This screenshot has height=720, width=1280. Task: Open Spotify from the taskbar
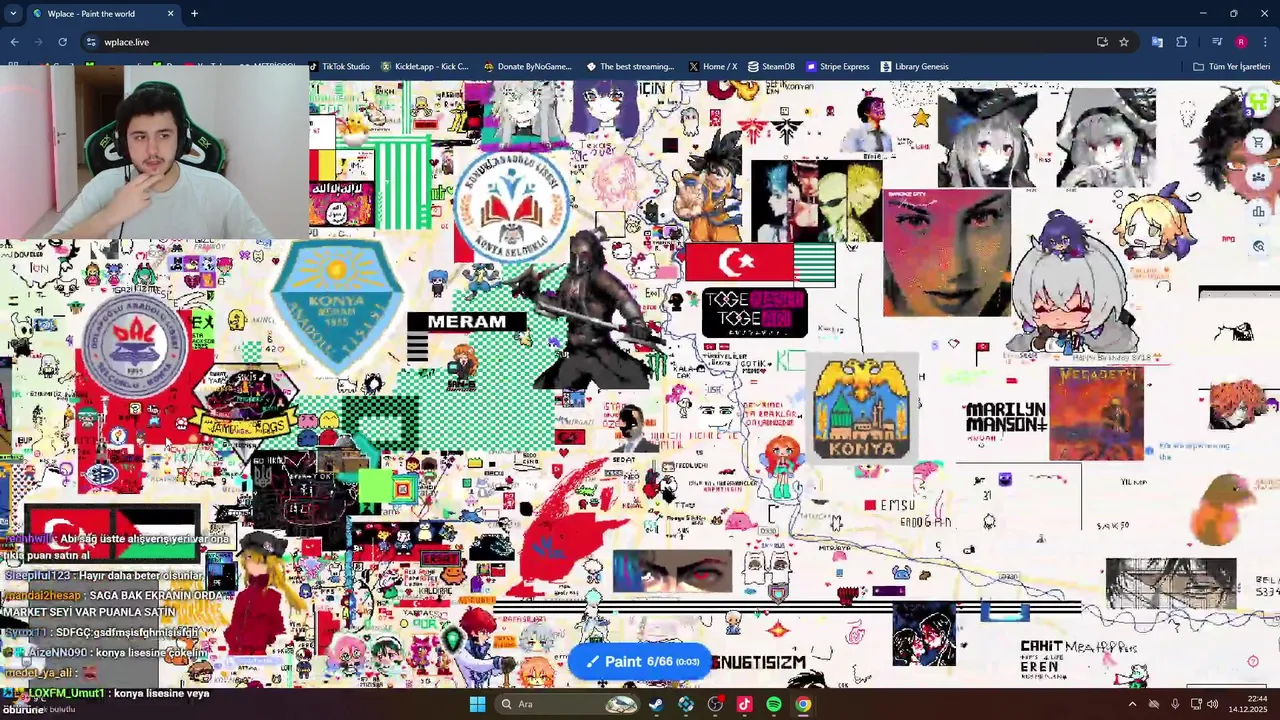774,704
